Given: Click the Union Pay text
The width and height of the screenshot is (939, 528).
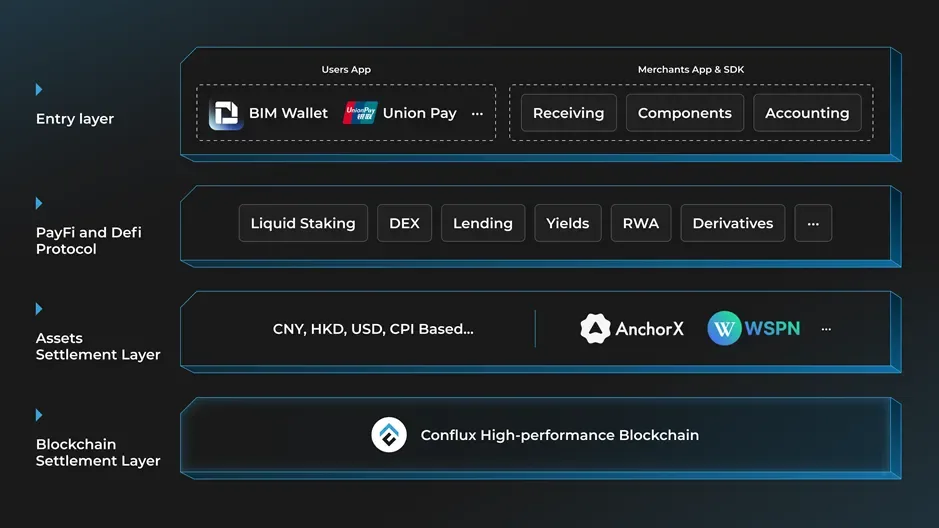Looking at the screenshot, I should [420, 113].
